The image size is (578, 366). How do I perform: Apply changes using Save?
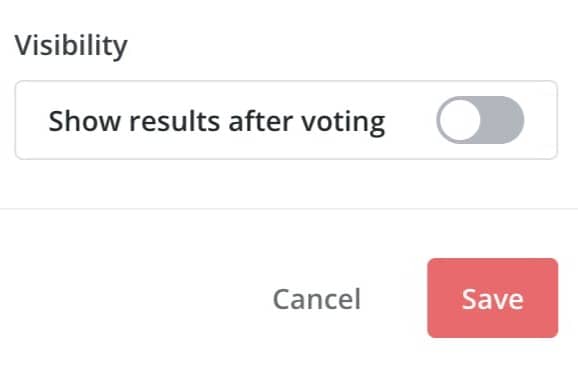click(x=492, y=298)
